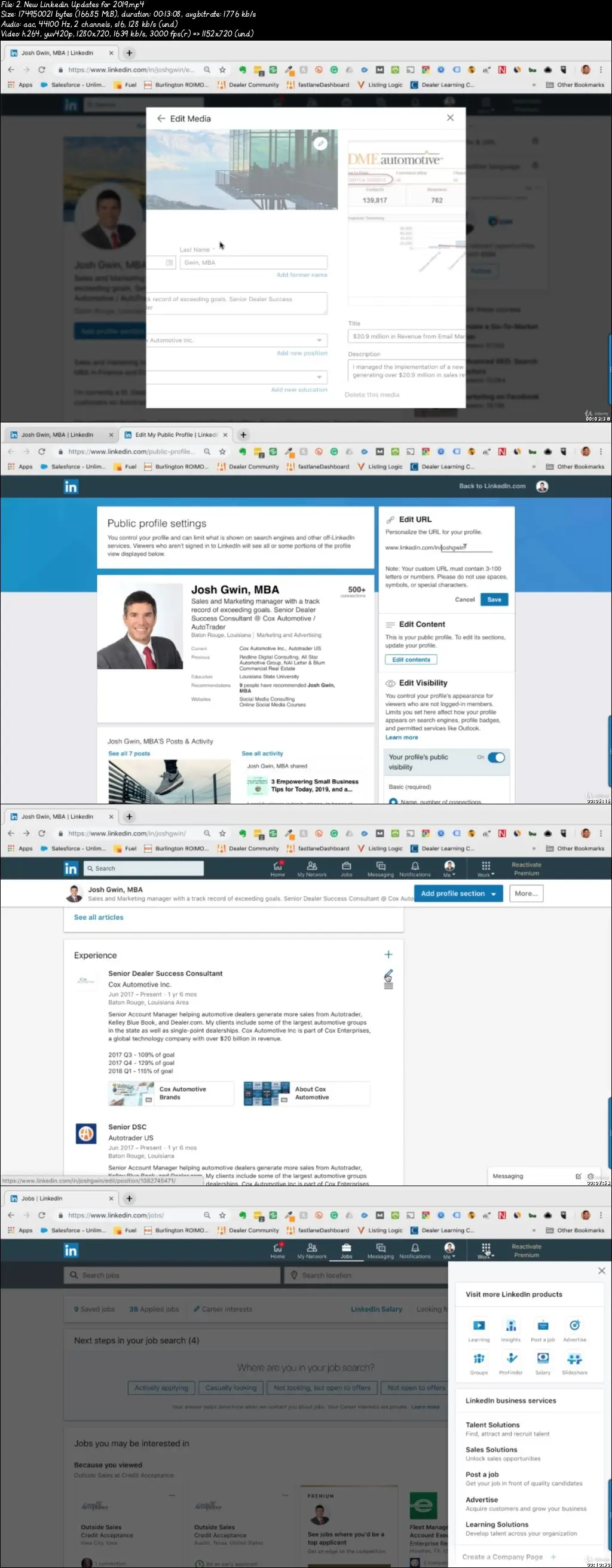
Task: Select 'Actively applying' job search status
Action: click(161, 1387)
